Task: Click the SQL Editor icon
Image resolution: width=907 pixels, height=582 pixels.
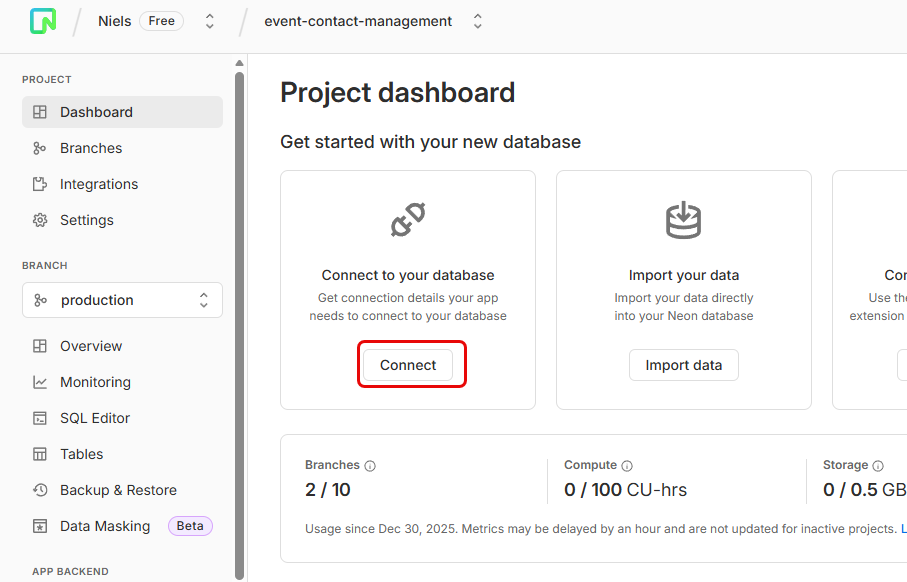Action: coord(40,418)
